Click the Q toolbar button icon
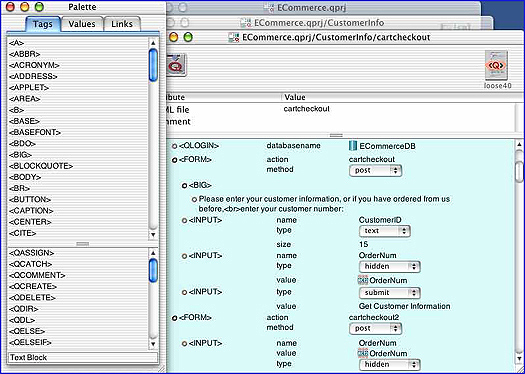The height and width of the screenshot is (374, 525). click(176, 65)
